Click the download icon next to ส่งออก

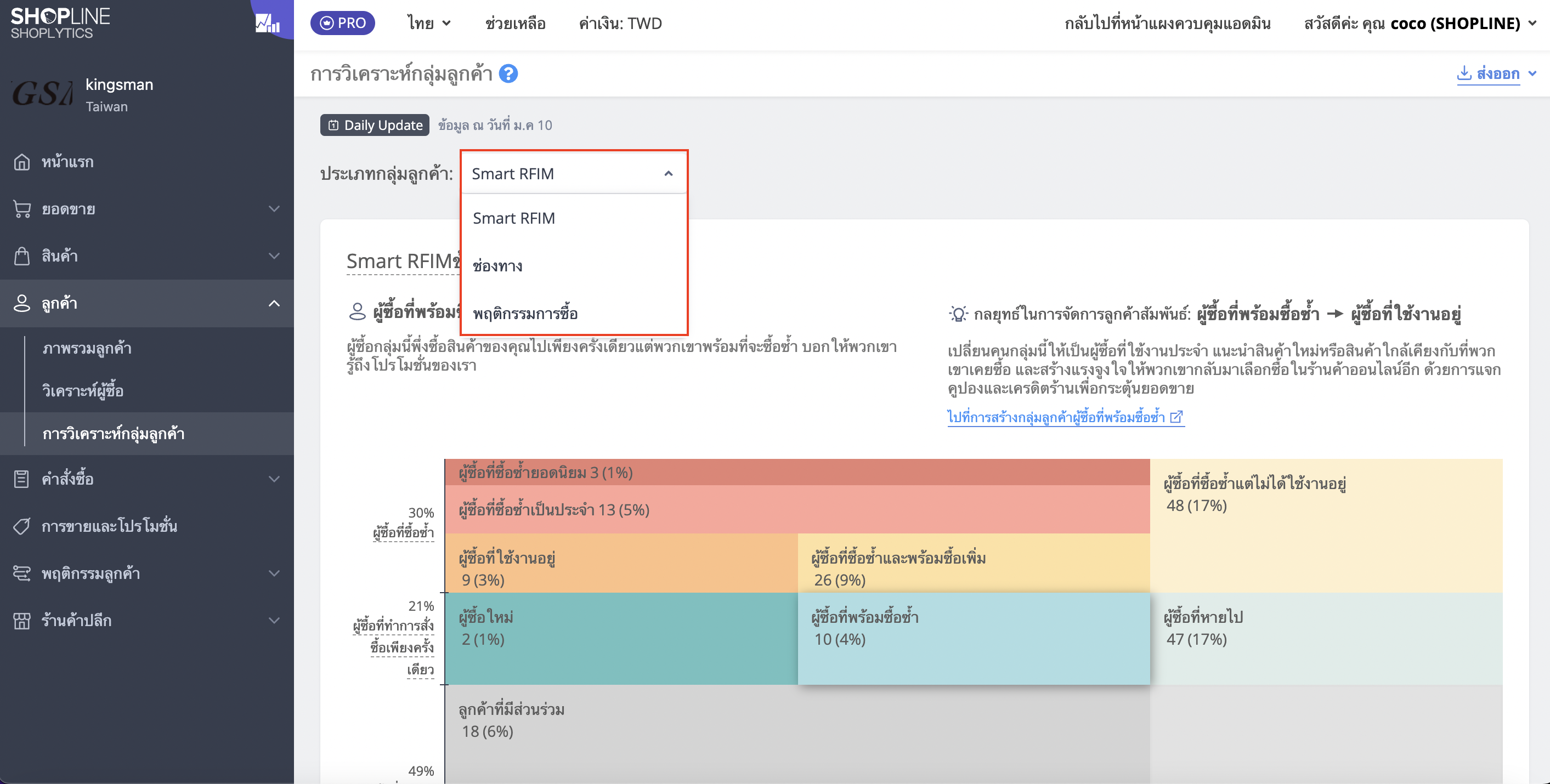coord(1464,73)
